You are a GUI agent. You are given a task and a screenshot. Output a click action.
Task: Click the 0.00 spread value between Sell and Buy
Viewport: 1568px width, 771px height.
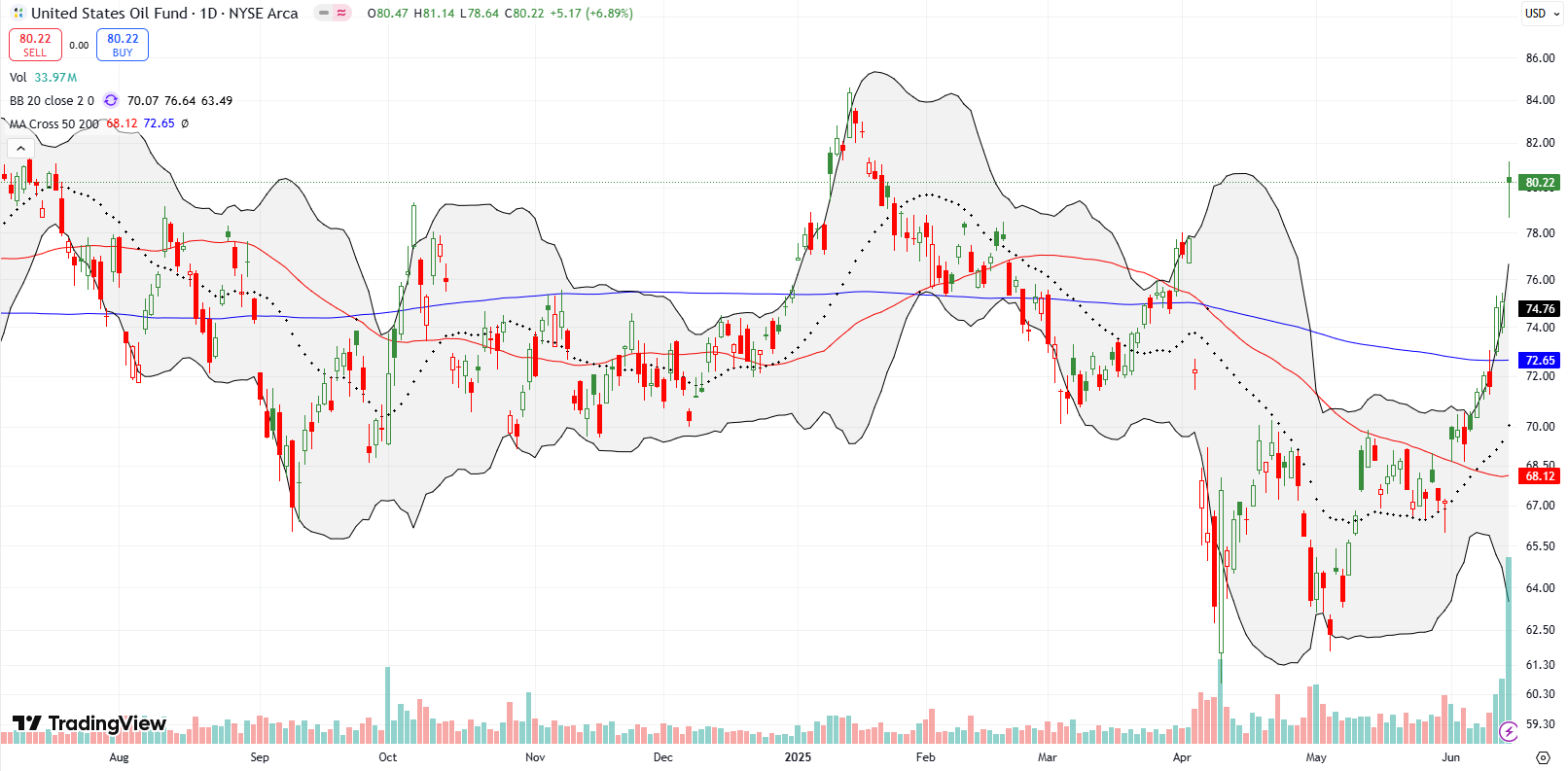[79, 46]
